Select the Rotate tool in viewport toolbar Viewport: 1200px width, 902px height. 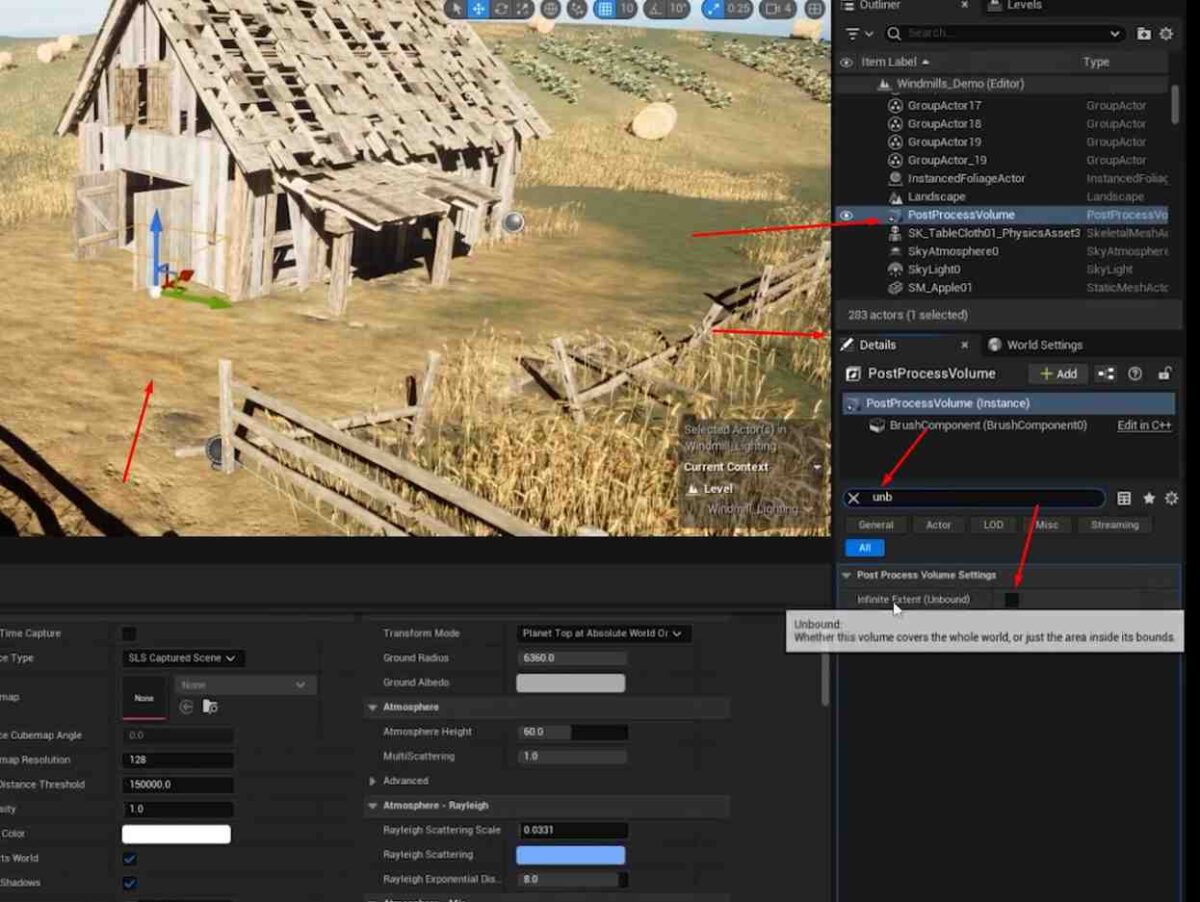(x=500, y=11)
